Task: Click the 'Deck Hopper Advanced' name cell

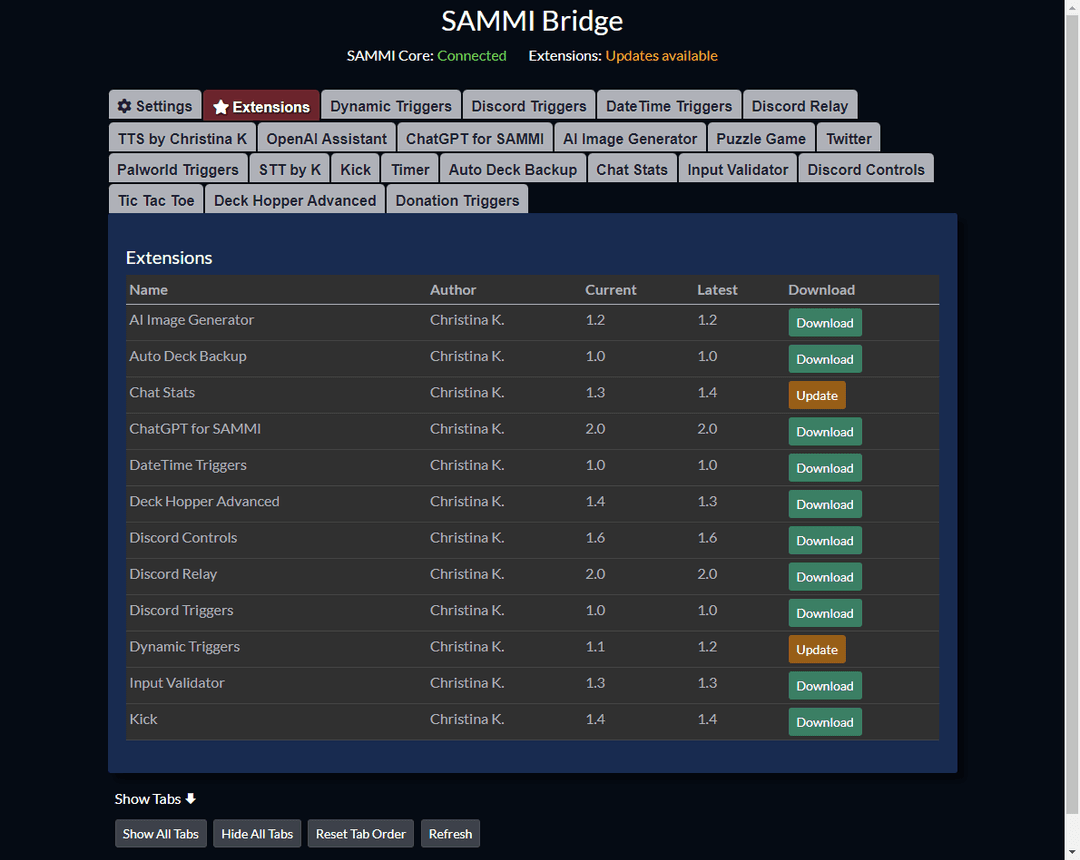Action: click(205, 501)
